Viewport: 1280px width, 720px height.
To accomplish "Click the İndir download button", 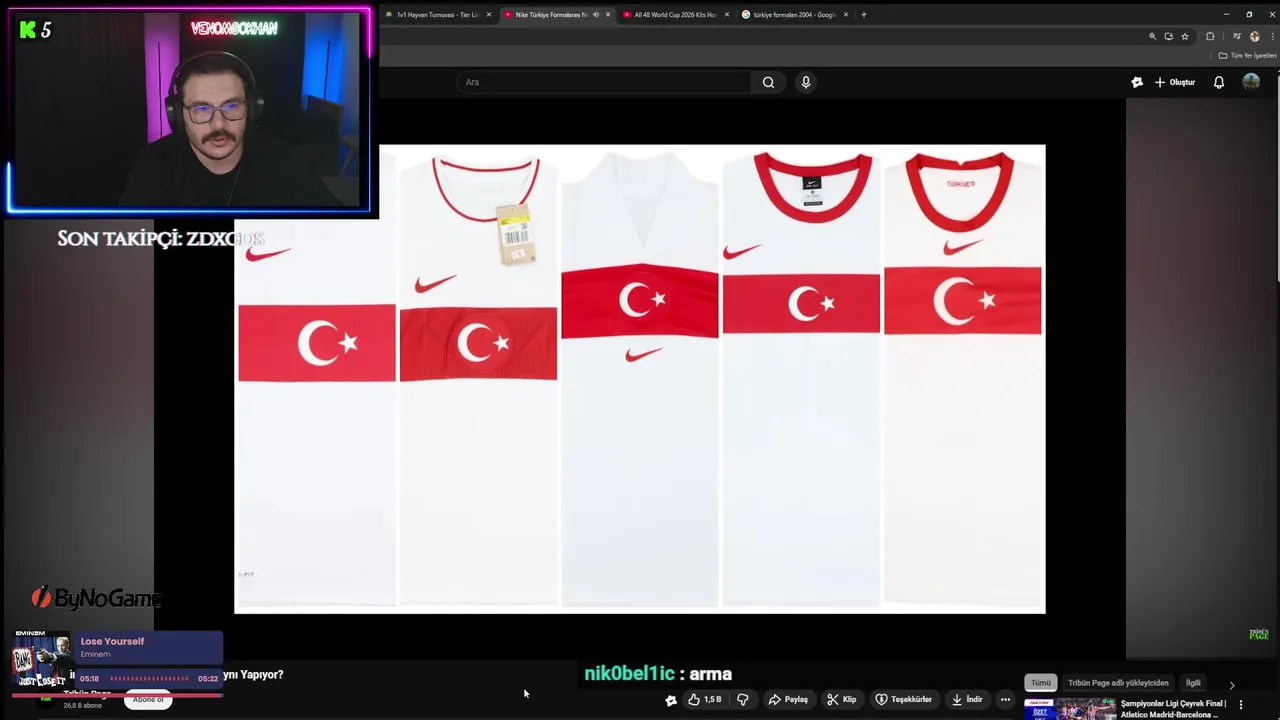I will pyautogui.click(x=967, y=699).
